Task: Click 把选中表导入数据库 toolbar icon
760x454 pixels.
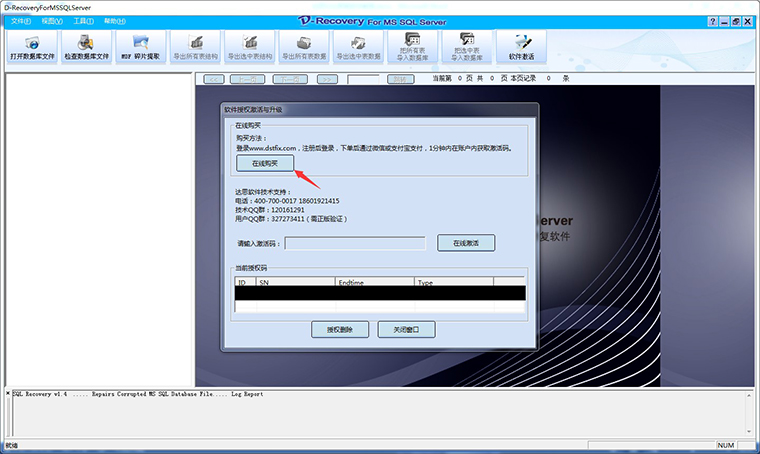Action: (x=467, y=47)
